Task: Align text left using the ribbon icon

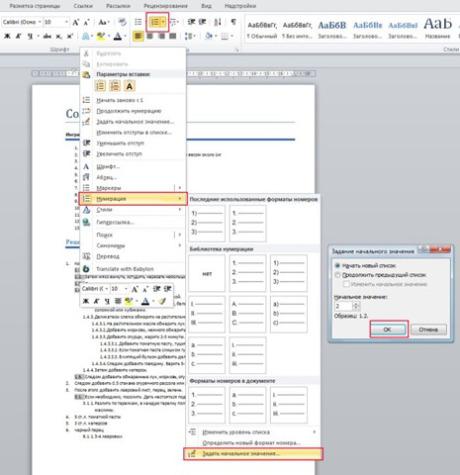Action: tap(138, 36)
